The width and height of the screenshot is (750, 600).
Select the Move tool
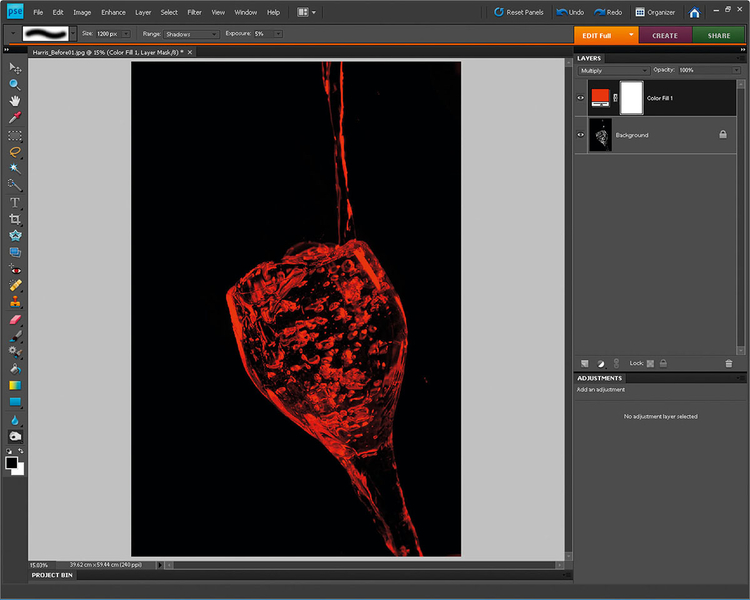pos(15,68)
